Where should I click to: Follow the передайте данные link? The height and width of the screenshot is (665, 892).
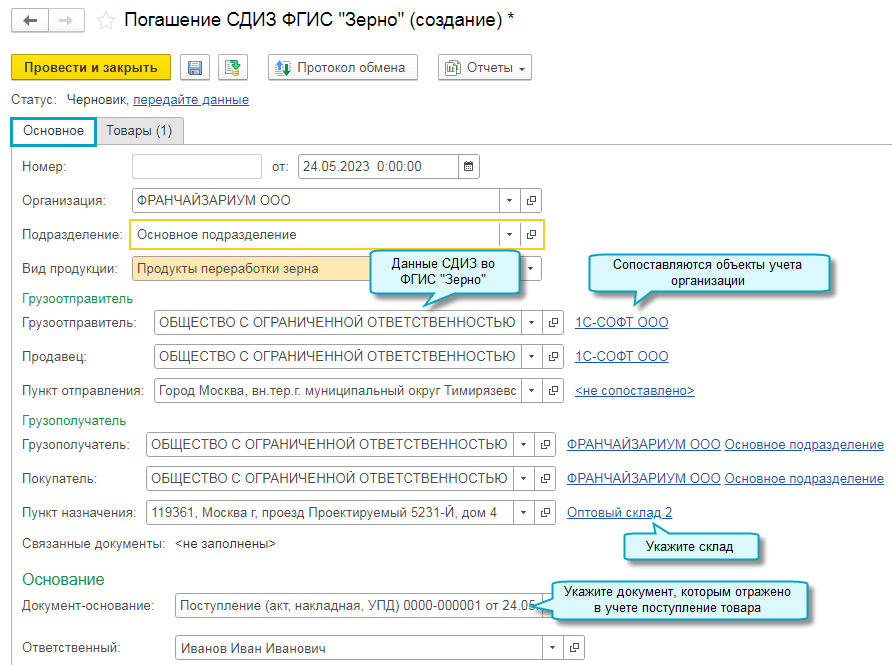point(191,100)
